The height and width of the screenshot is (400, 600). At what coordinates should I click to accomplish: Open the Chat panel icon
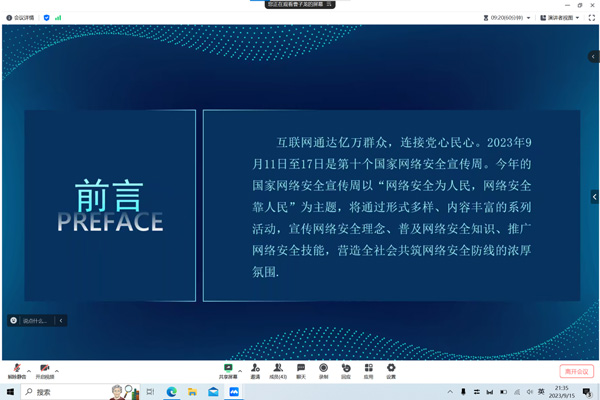coord(300,369)
